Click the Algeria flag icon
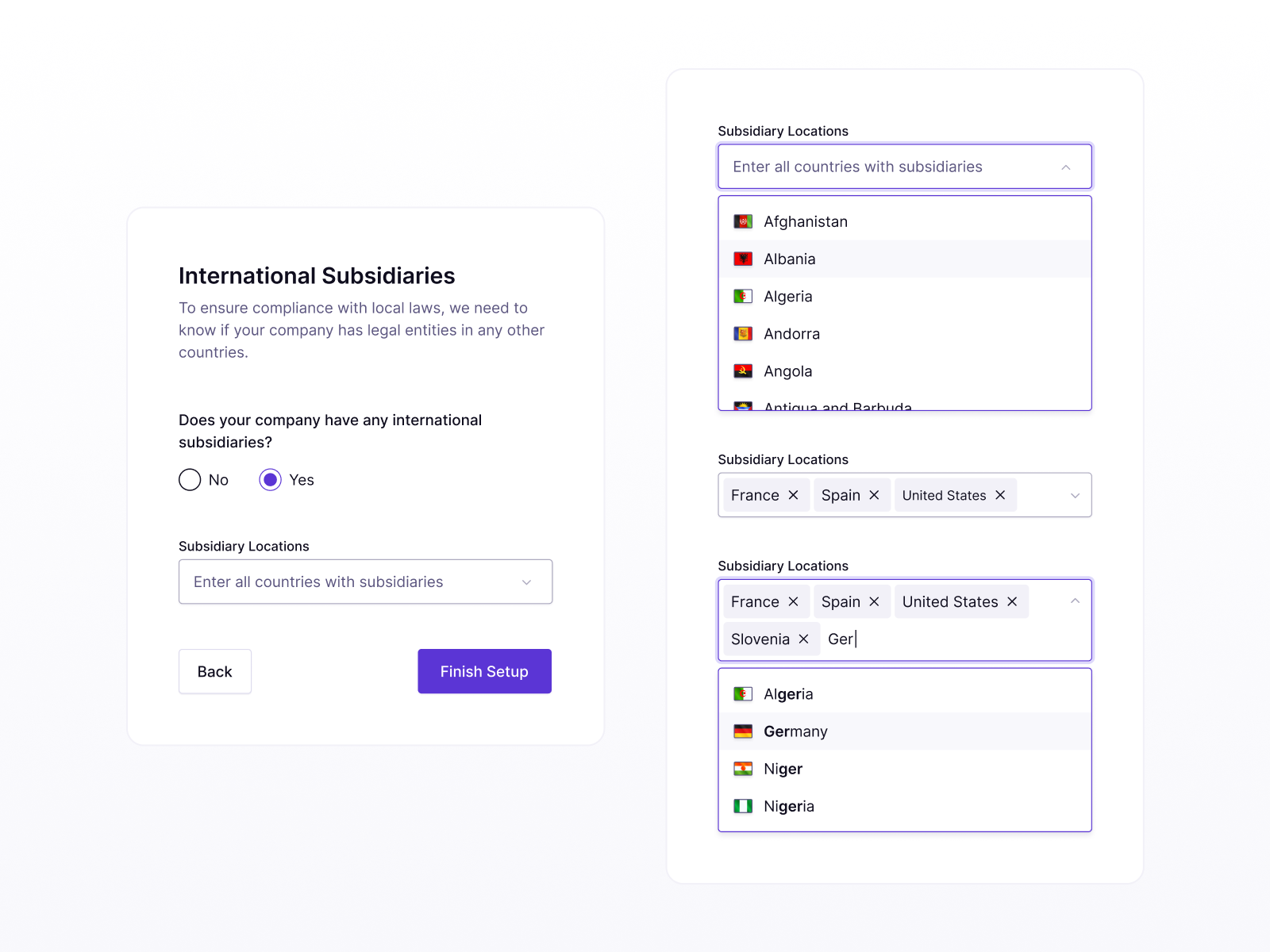Screen dimensions: 1270x952 [x=743, y=296]
